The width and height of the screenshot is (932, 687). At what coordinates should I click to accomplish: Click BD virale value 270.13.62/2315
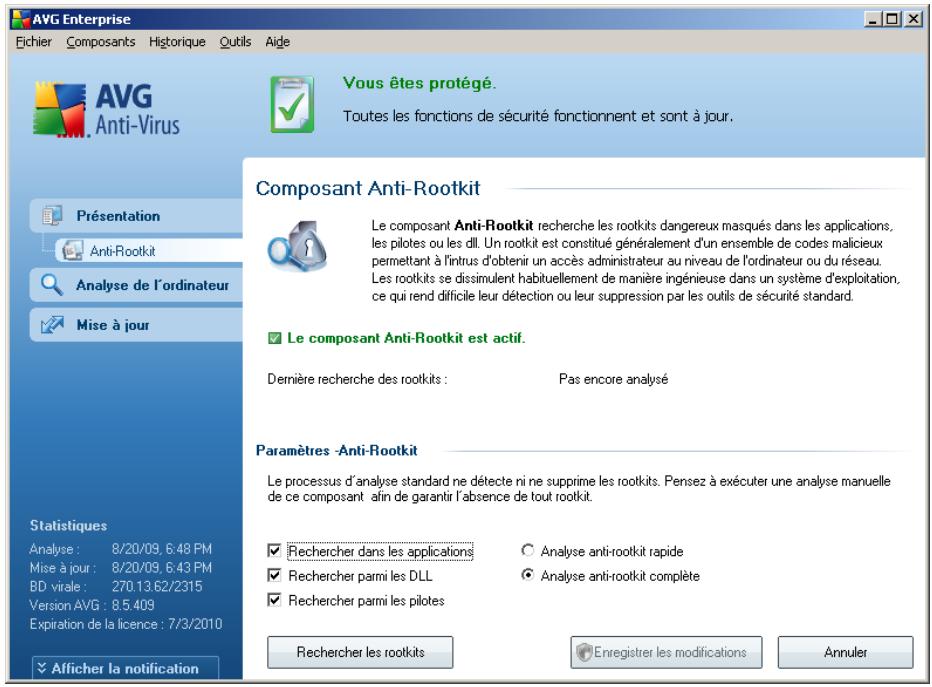[x=157, y=587]
